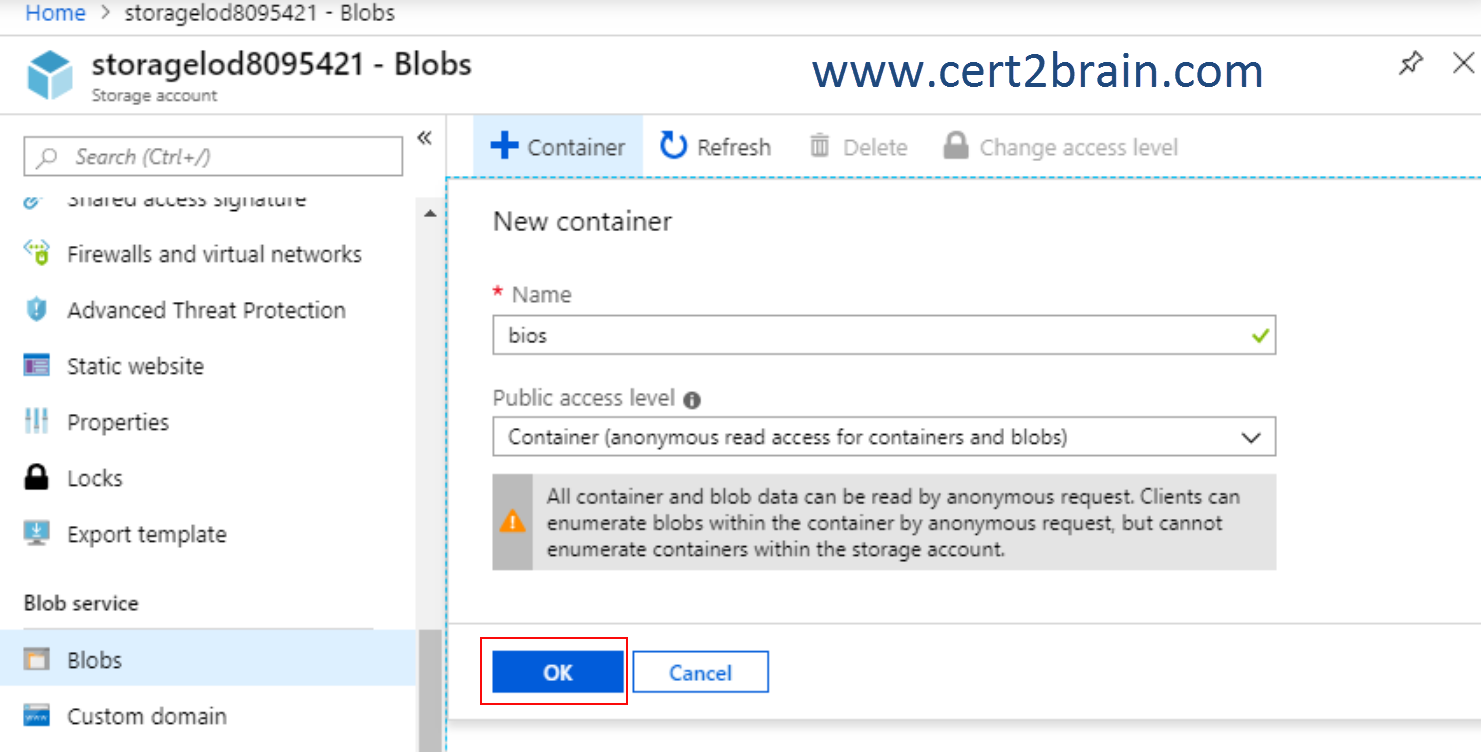This screenshot has width=1481, height=752.
Task: Expand the Public access level dropdown
Action: click(884, 437)
